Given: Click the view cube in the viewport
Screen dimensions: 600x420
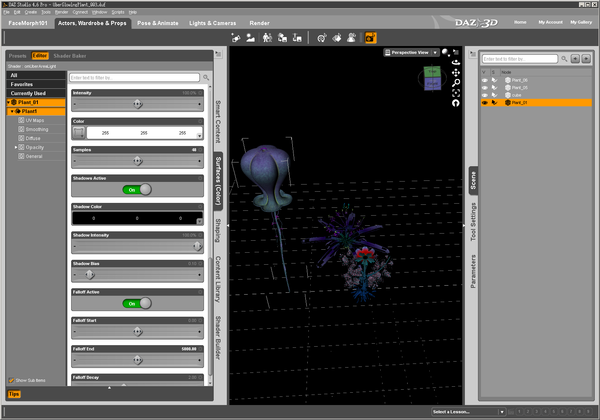Looking at the screenshot, I should tap(432, 78).
